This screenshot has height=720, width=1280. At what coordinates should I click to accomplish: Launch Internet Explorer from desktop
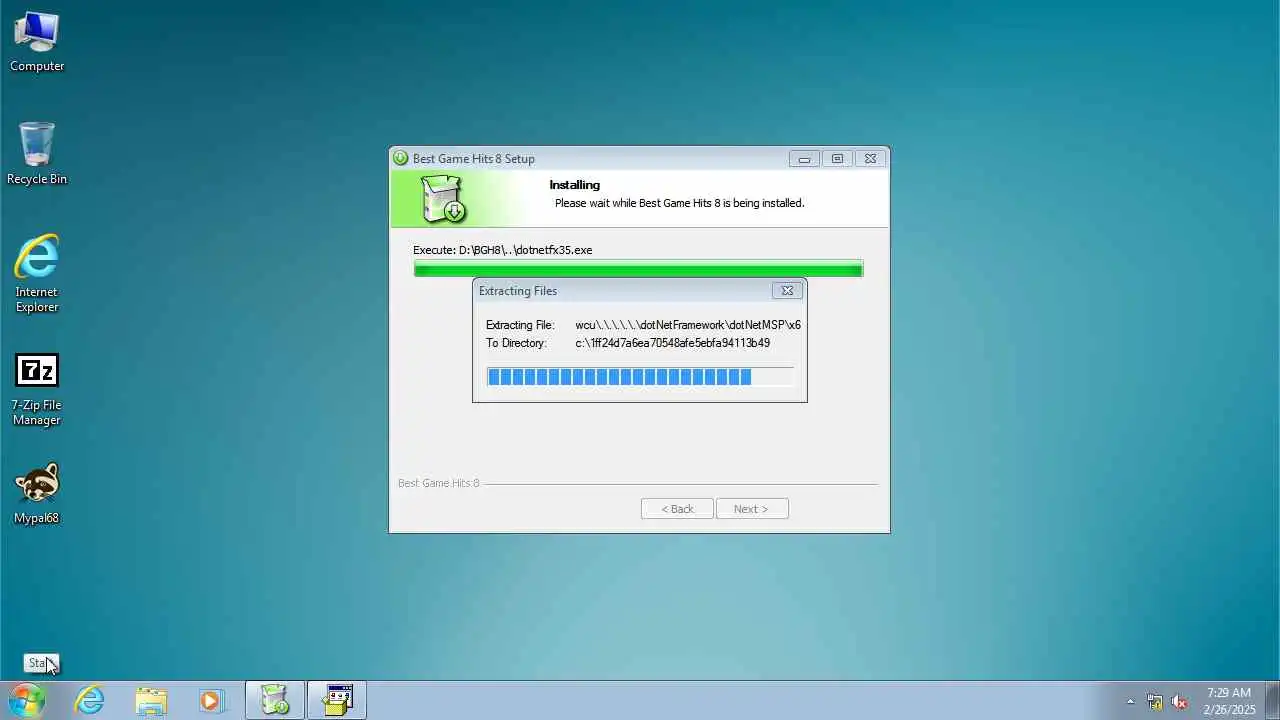pyautogui.click(x=37, y=274)
